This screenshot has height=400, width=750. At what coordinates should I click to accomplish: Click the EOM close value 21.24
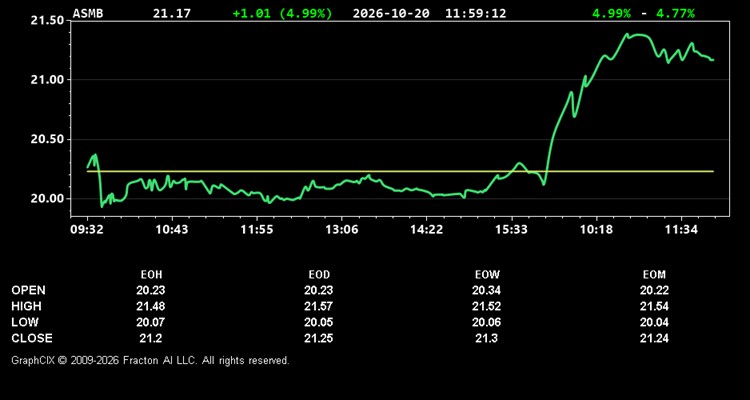[654, 338]
